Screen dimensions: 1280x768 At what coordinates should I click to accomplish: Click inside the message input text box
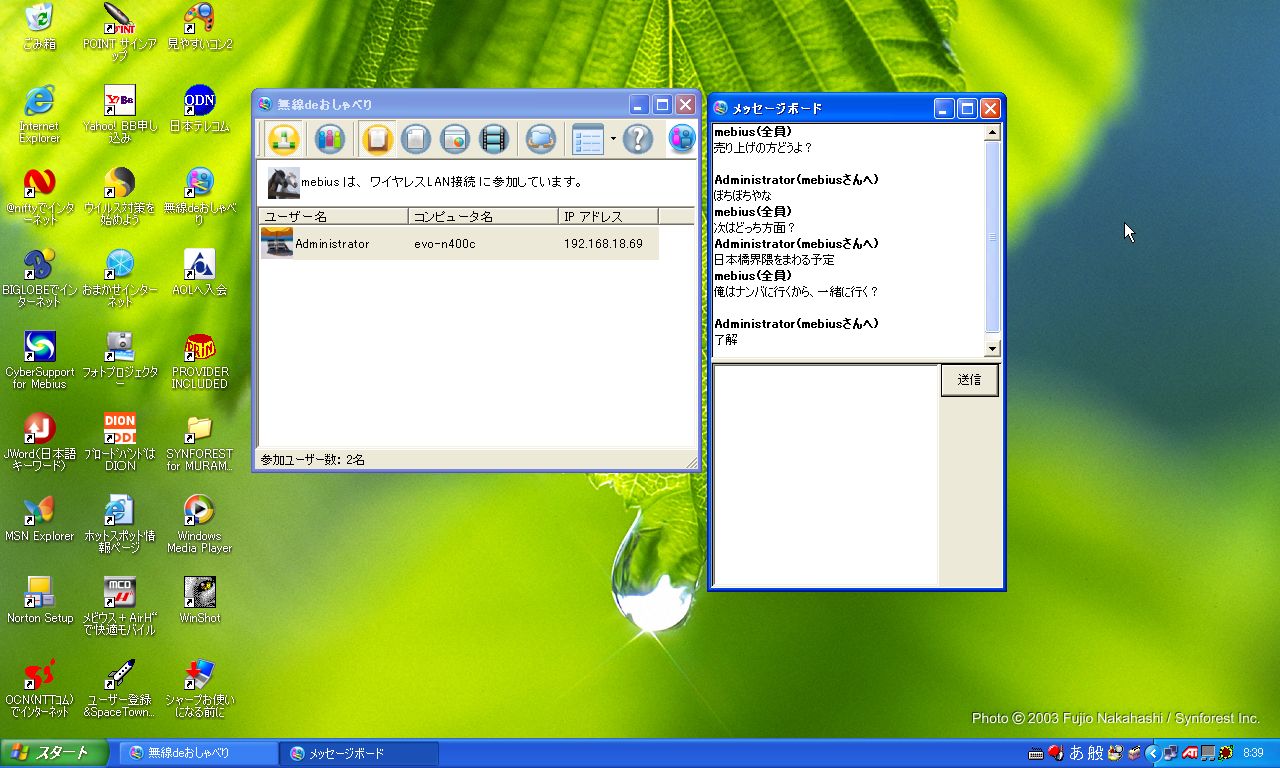825,475
